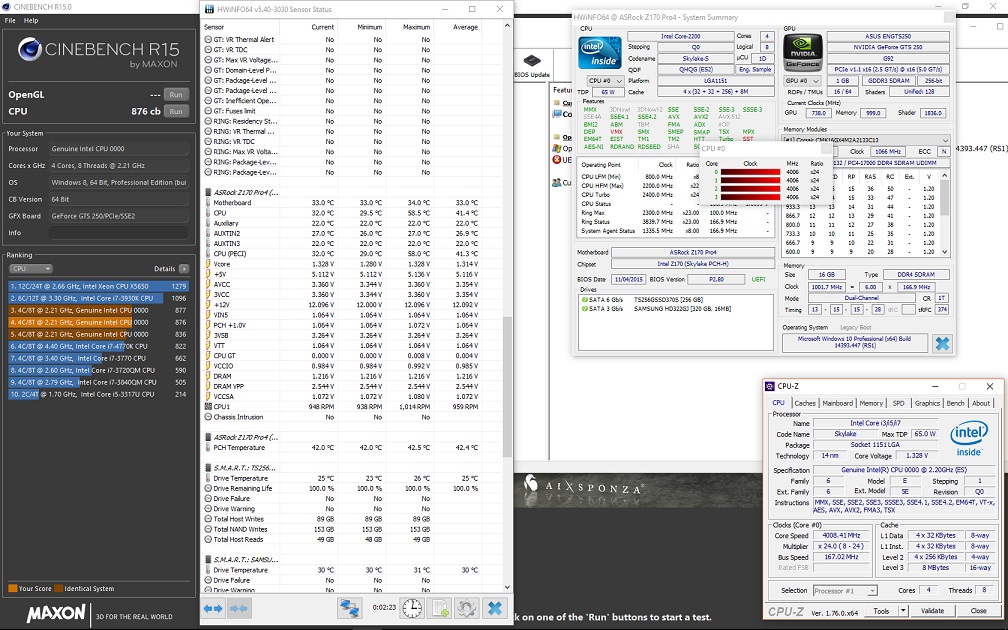Click the CPU-Z Close button

(x=978, y=611)
